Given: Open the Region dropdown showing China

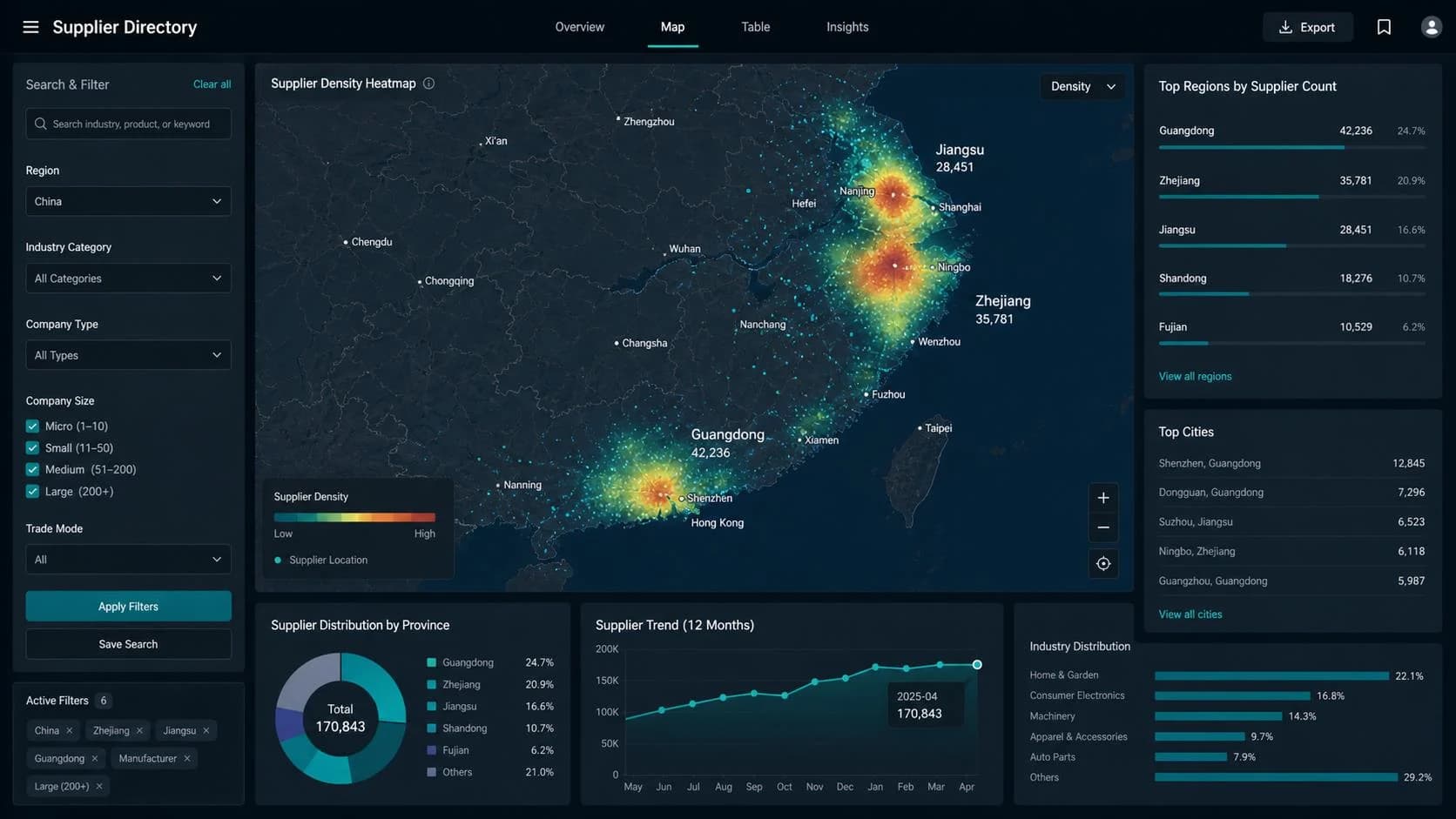Looking at the screenshot, I should [x=128, y=201].
